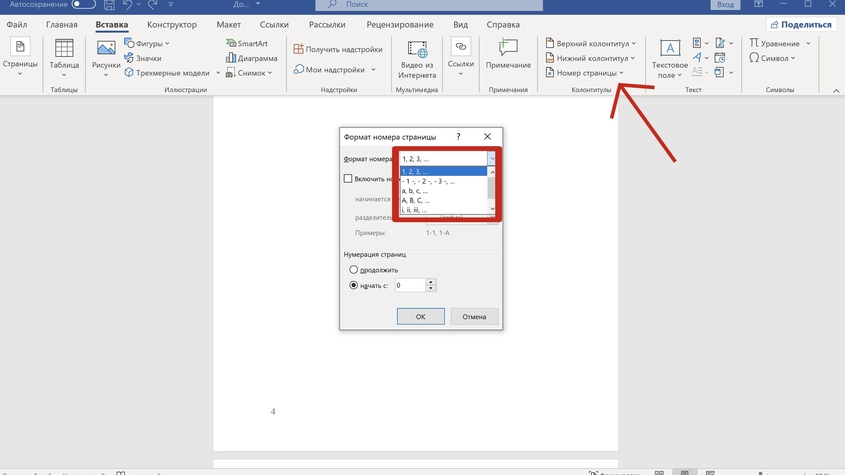Open the Верхний колонтитул dropdown
845x475 pixels.
coord(591,44)
